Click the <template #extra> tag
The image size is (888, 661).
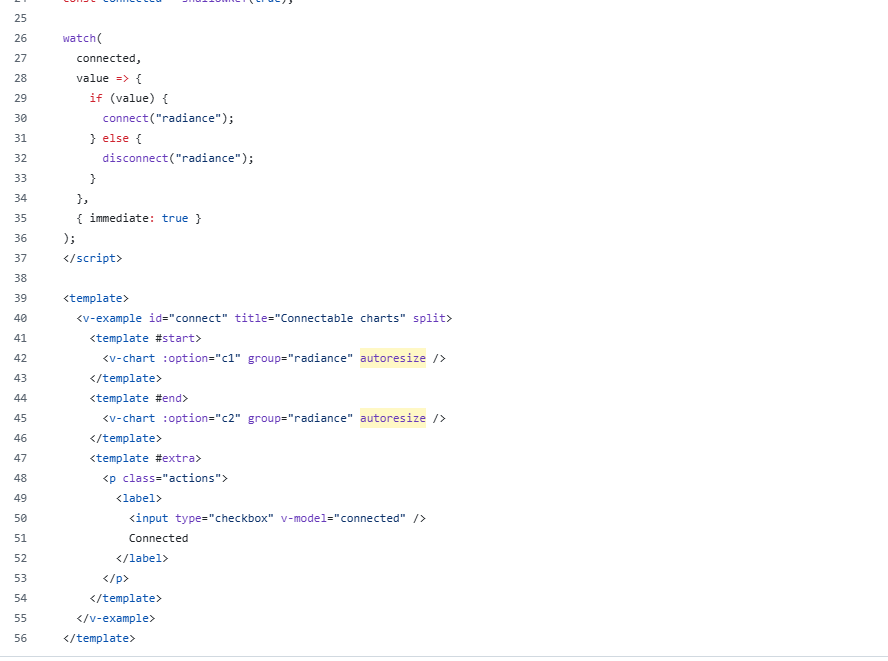(145, 459)
